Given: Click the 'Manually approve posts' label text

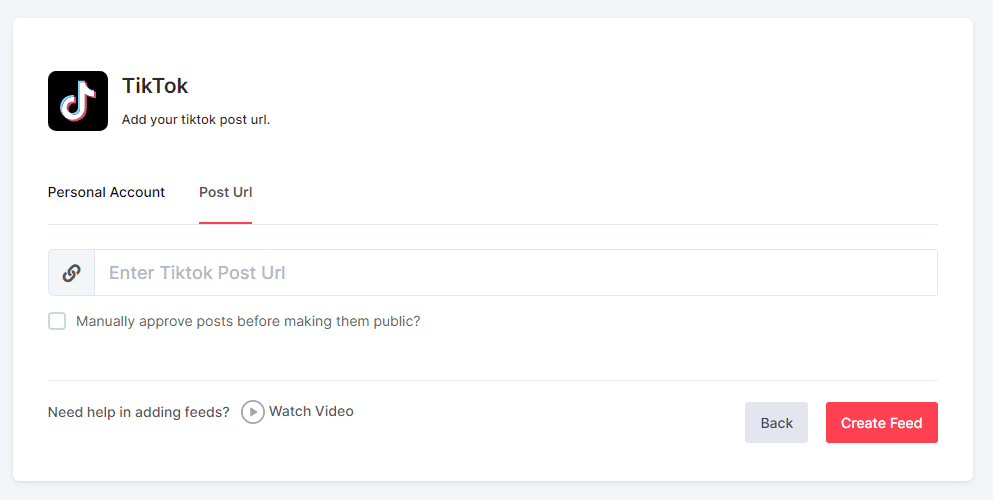Looking at the screenshot, I should [x=248, y=322].
